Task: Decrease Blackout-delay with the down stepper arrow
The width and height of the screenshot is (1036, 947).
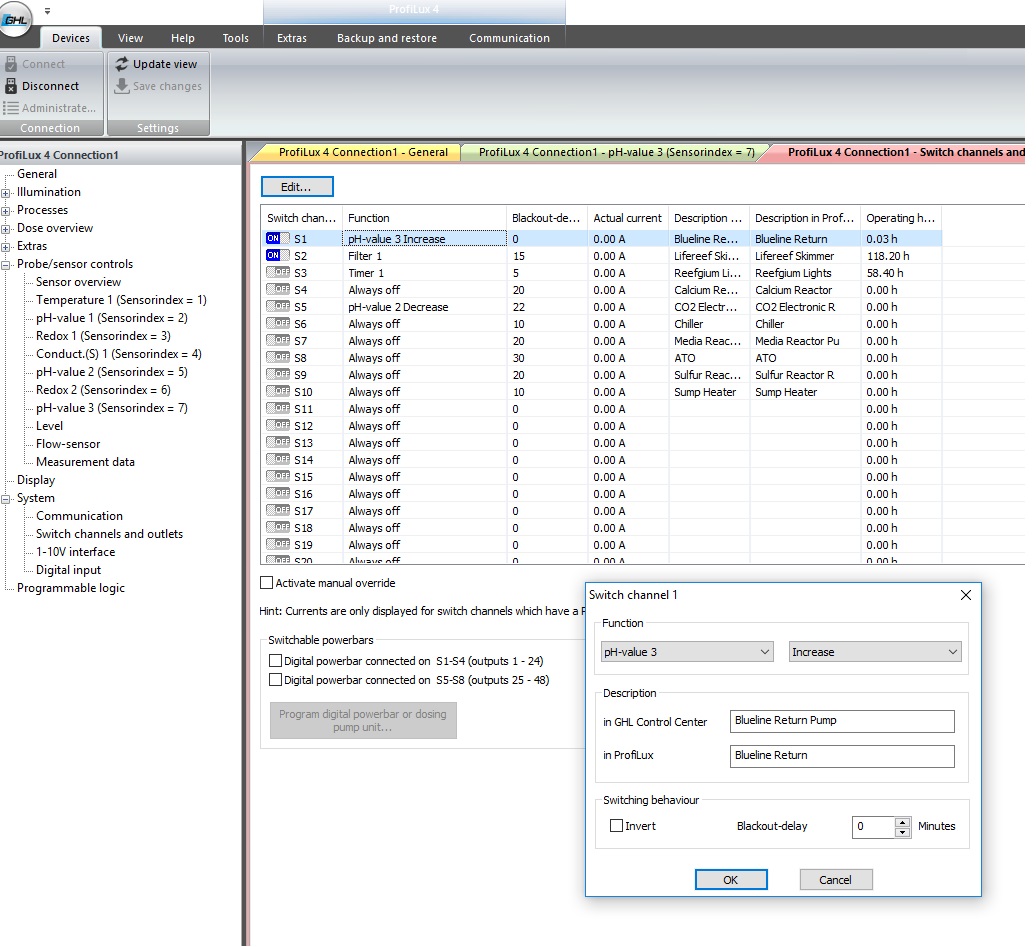Action: tap(903, 831)
